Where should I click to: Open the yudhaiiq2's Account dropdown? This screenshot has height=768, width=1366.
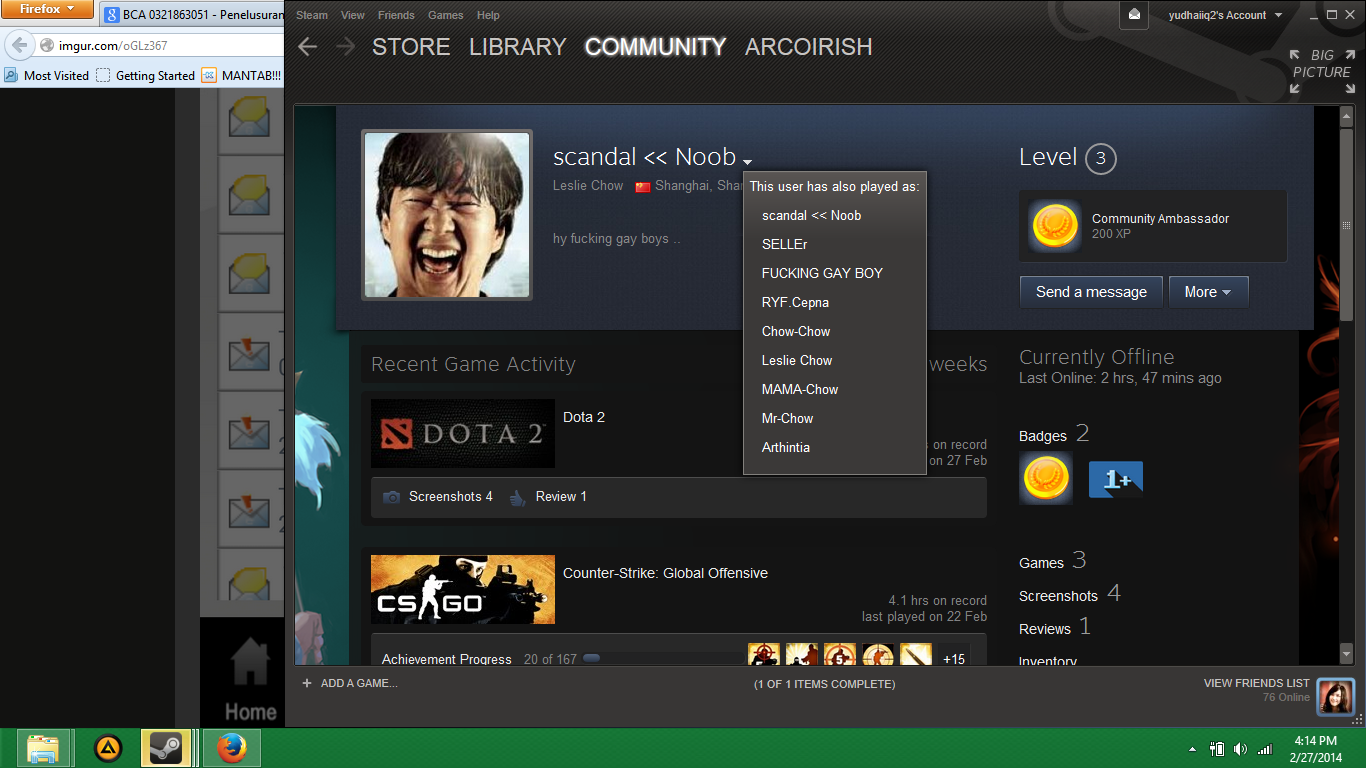point(1225,15)
